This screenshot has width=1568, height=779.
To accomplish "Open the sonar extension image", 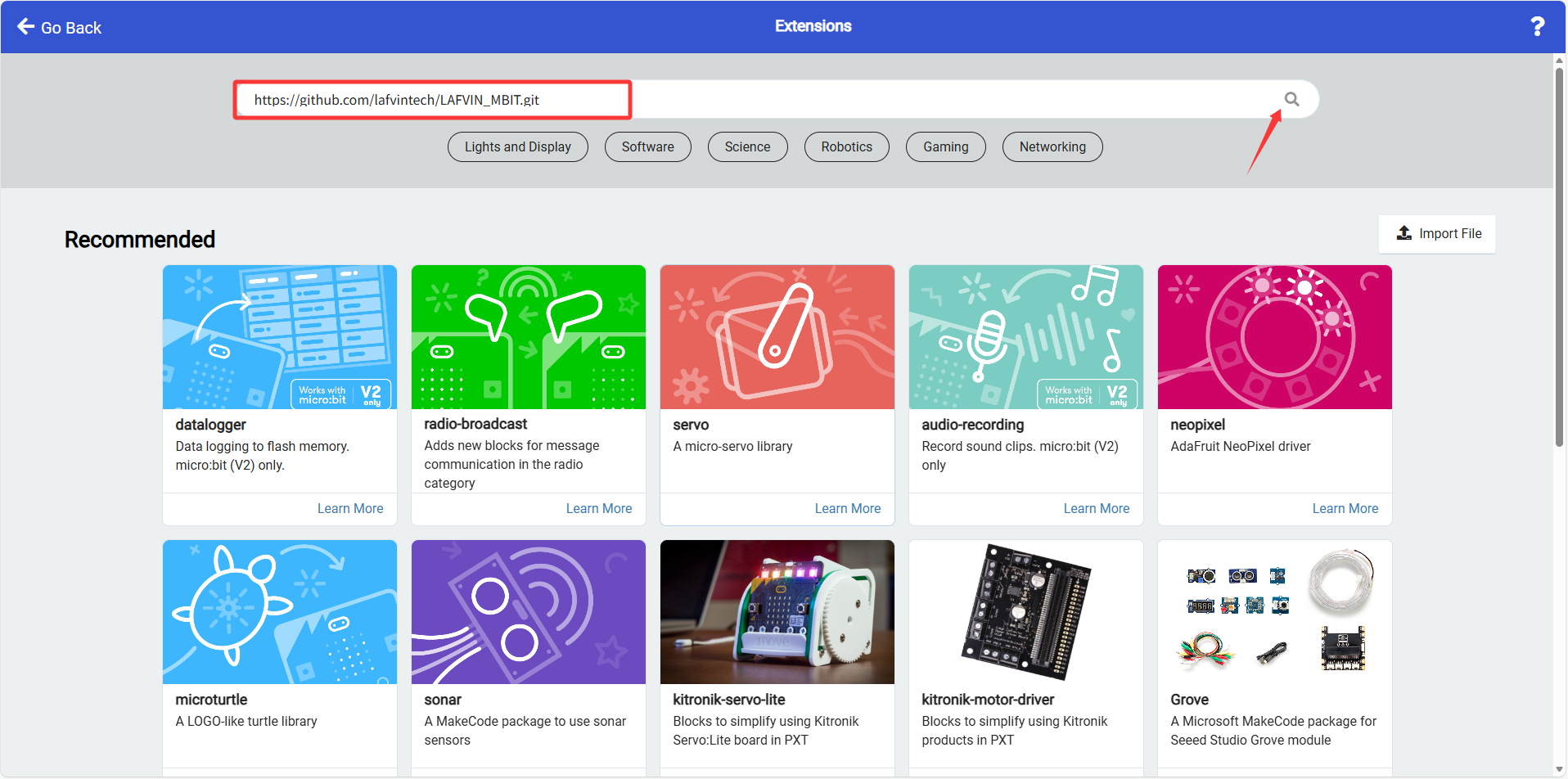I will click(x=529, y=612).
